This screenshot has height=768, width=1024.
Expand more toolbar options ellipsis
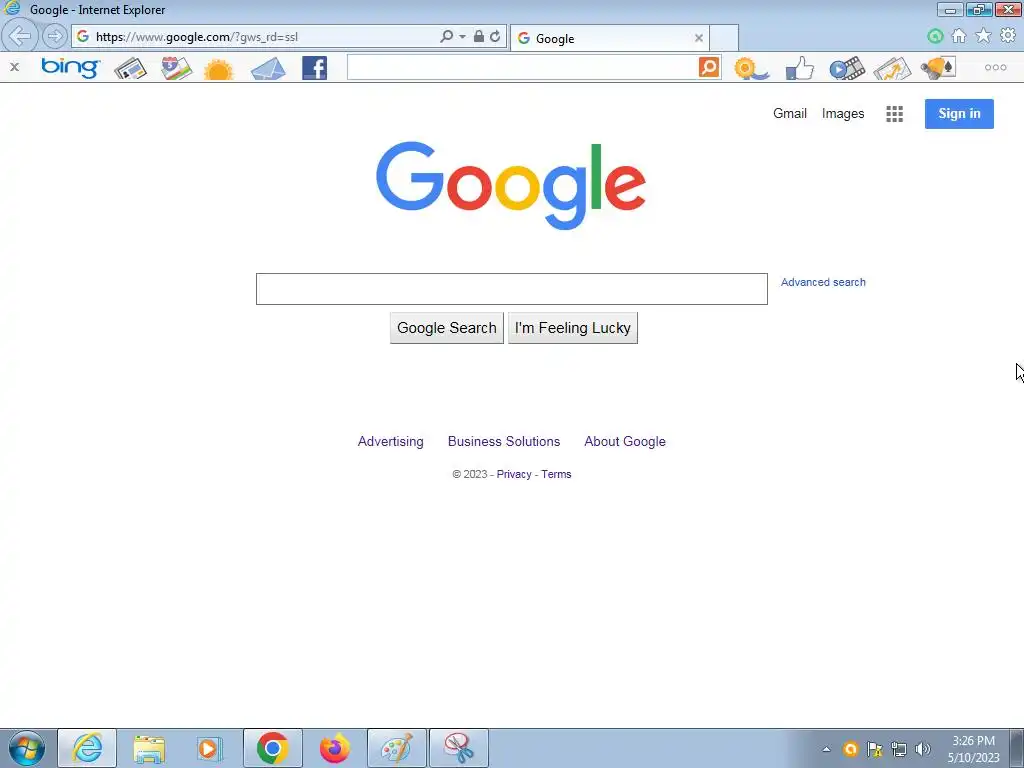click(995, 67)
